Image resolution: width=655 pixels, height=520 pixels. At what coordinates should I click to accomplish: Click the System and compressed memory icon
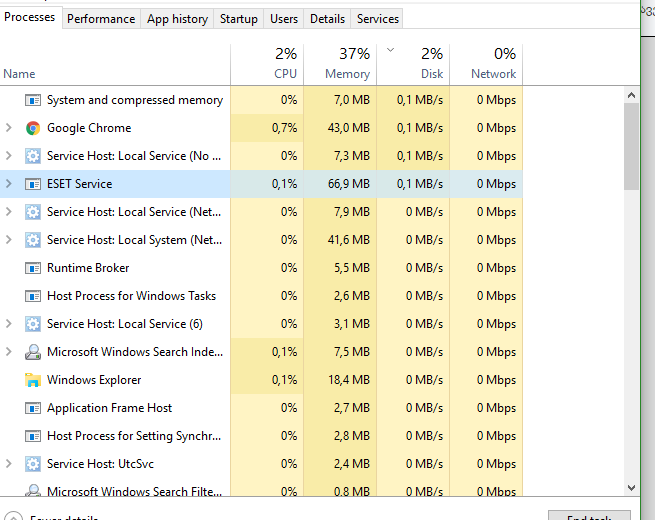click(33, 100)
